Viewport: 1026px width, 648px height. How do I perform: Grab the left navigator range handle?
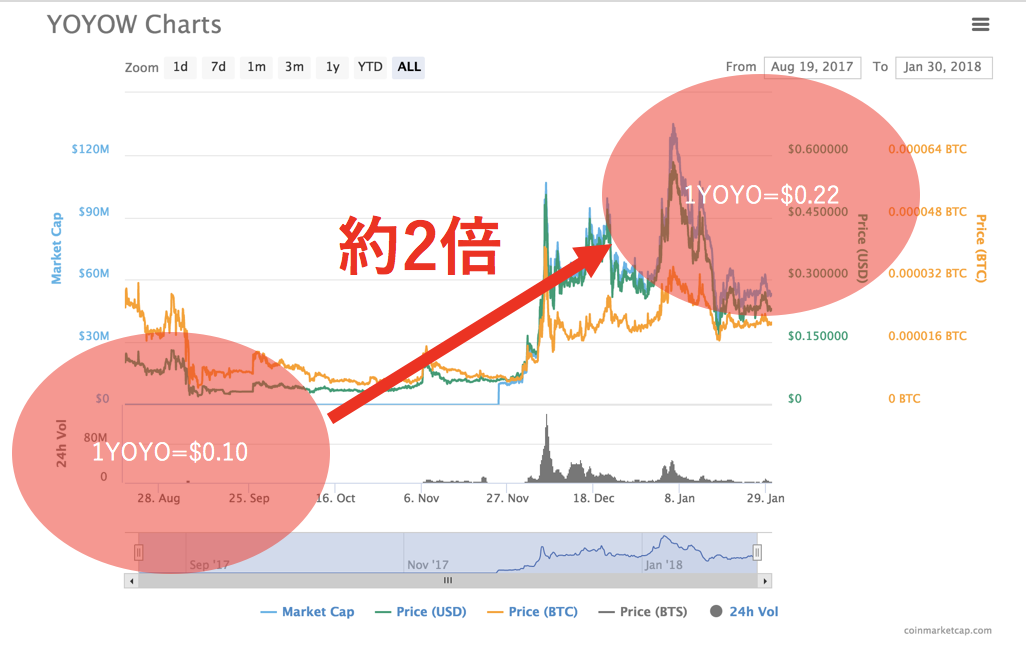click(x=139, y=553)
